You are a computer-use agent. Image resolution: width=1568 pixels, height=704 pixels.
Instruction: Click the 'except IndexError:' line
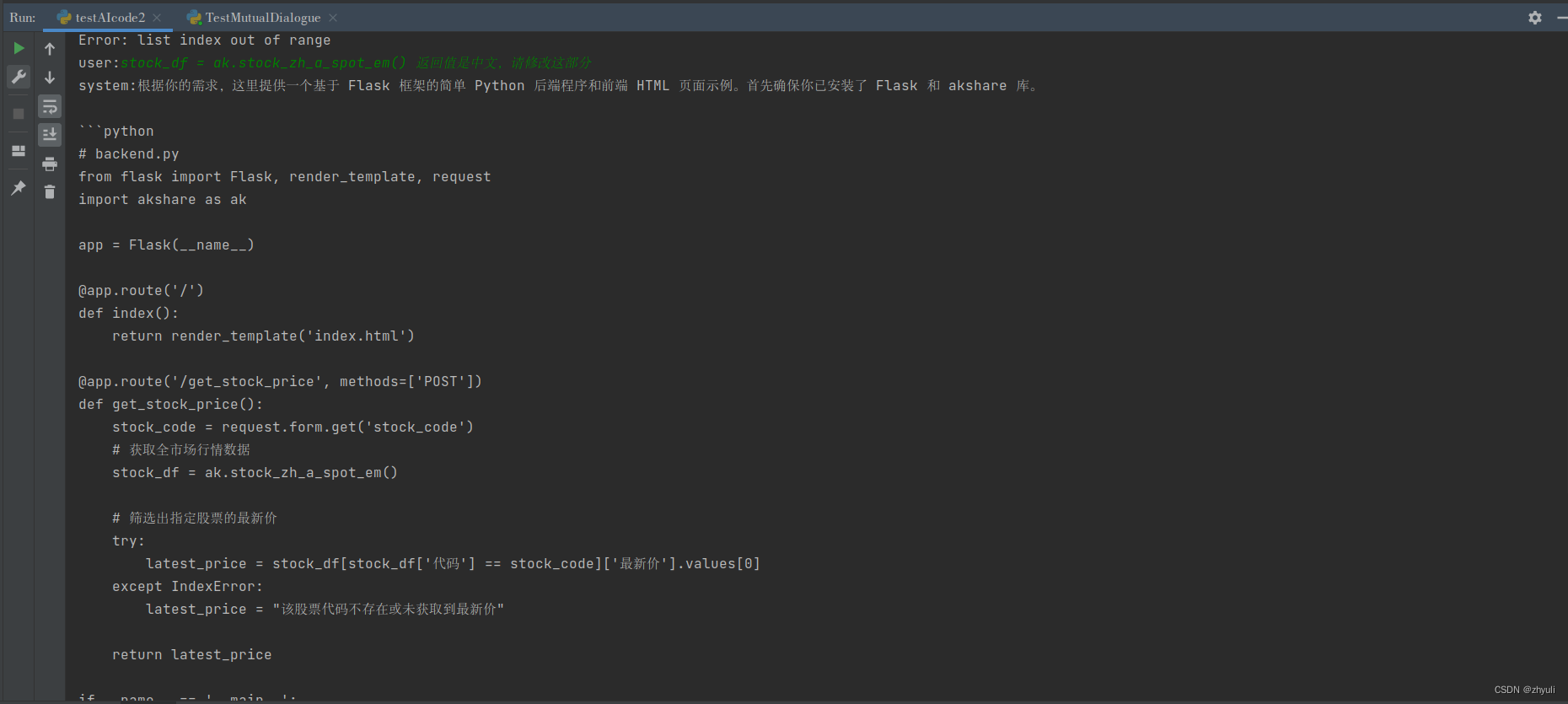(x=187, y=587)
